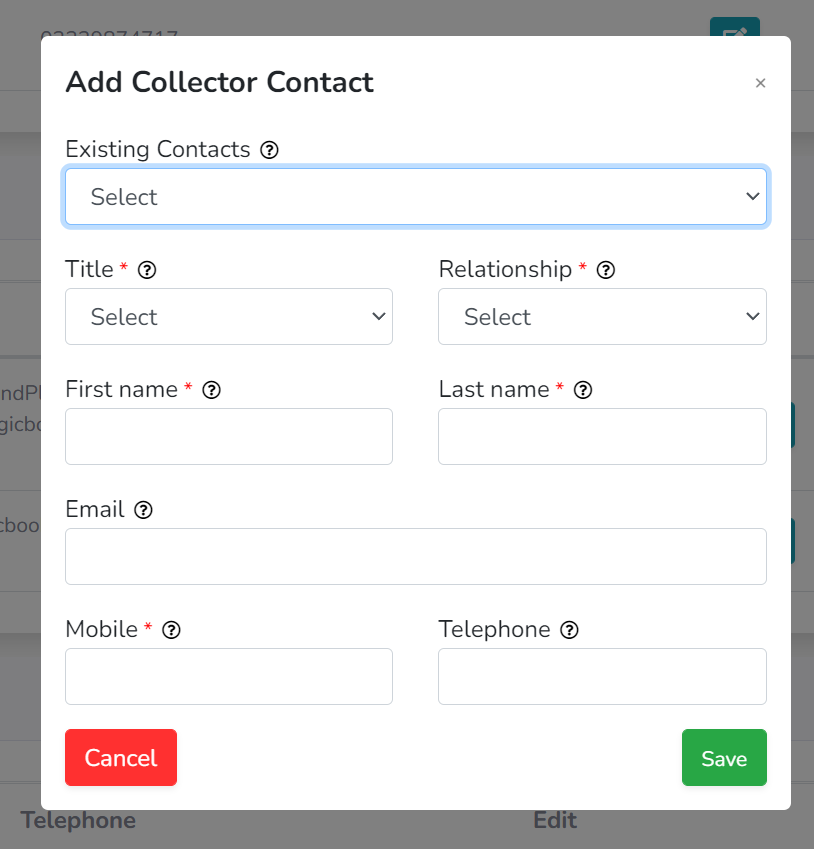Open the Relationship select dropdown
Image resolution: width=814 pixels, height=849 pixels.
pyautogui.click(x=602, y=317)
